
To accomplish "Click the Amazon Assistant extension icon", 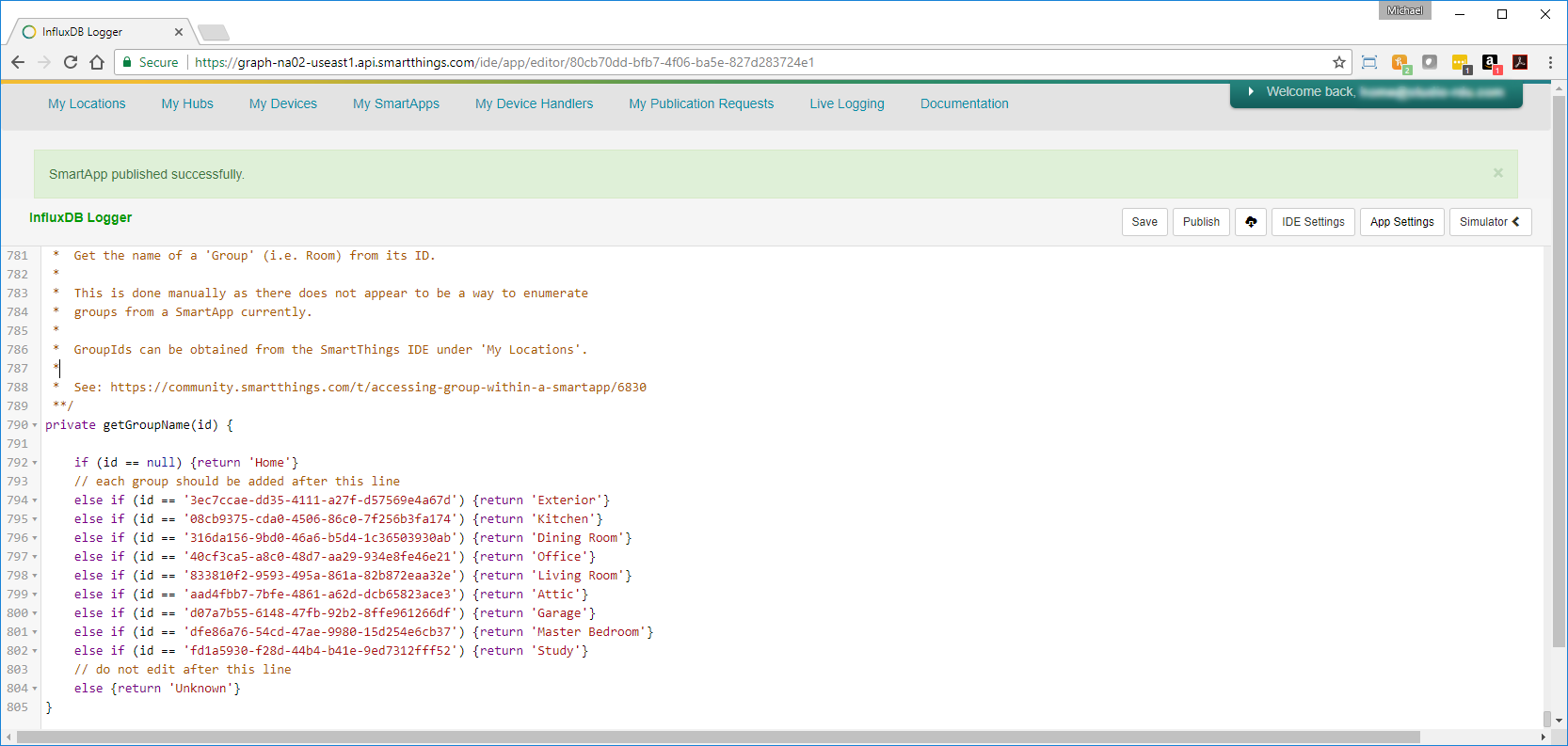I will 1491,63.
